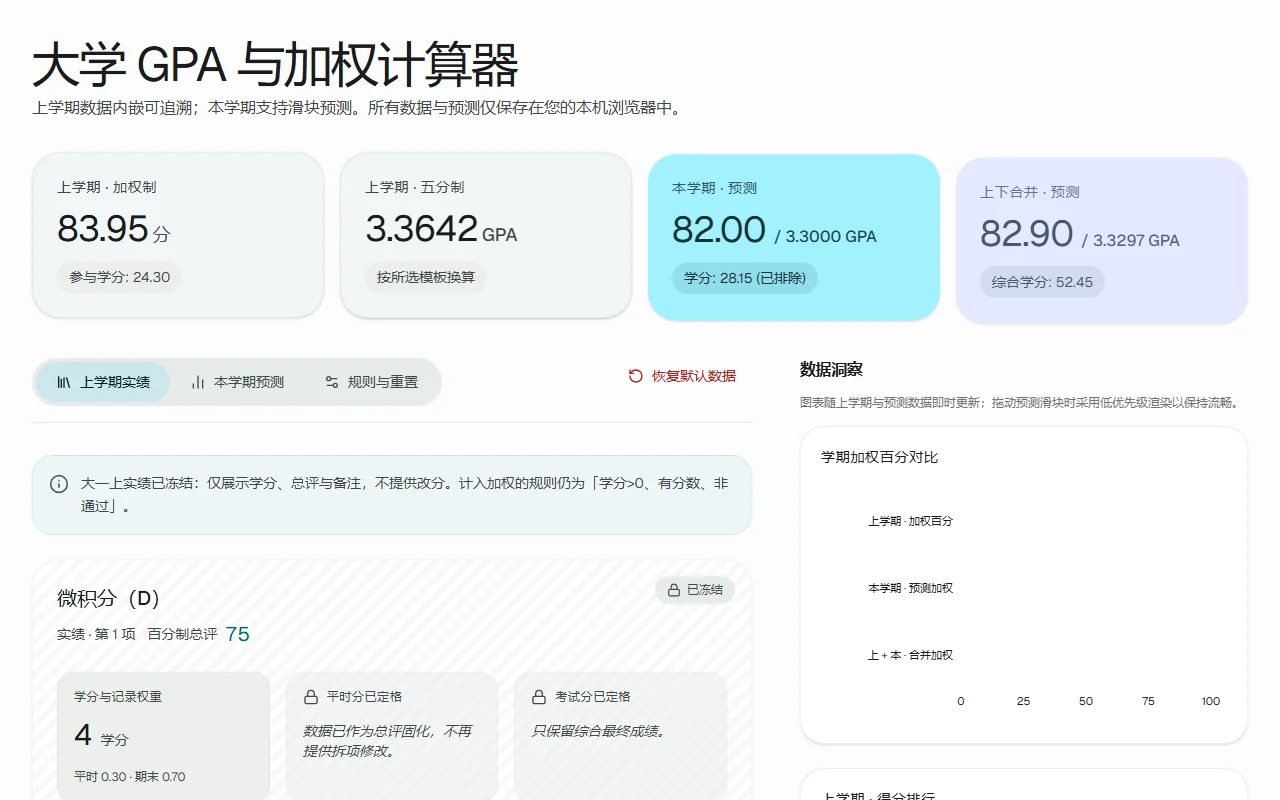Click the 学期加权百分对比 chart title
Image resolution: width=1280 pixels, height=800 pixels.
[880, 457]
